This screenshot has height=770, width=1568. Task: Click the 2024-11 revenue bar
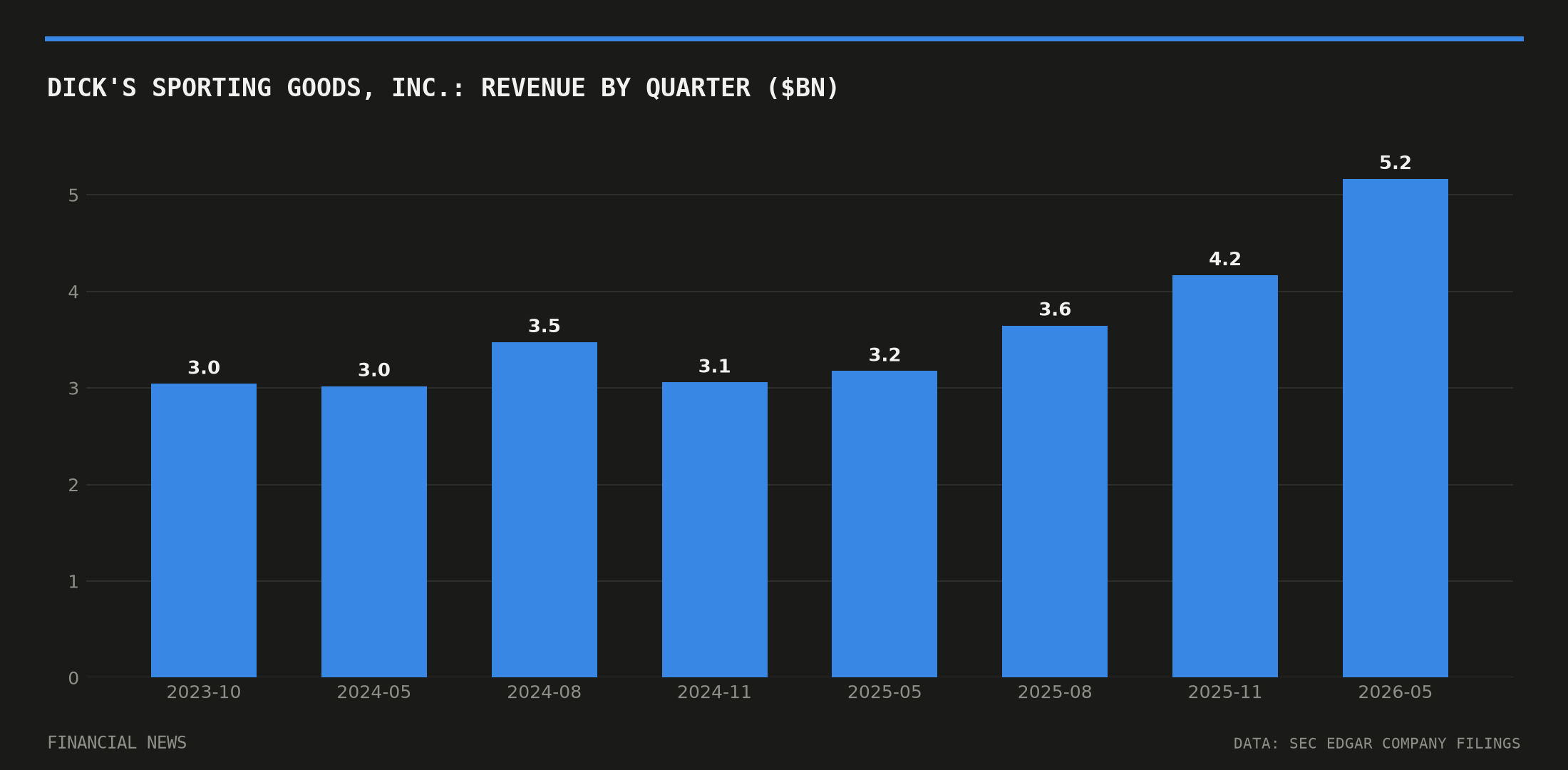715,530
